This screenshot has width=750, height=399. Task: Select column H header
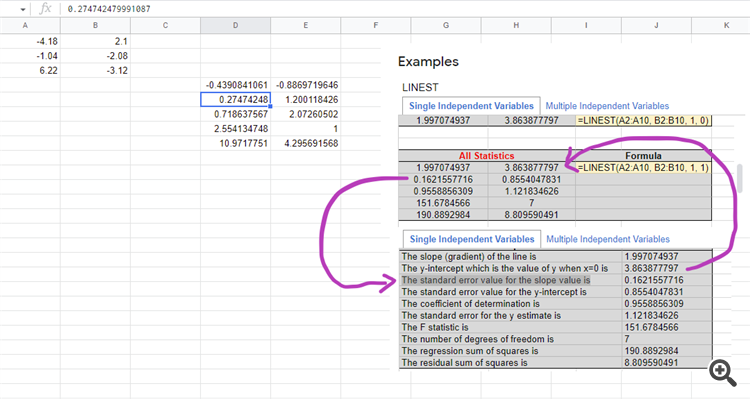coord(516,25)
